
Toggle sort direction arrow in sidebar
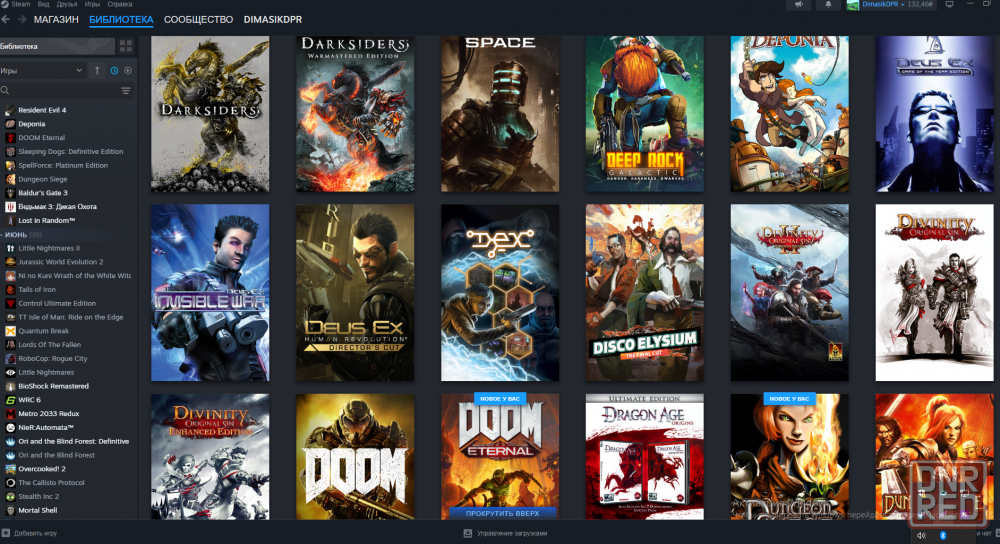point(97,71)
